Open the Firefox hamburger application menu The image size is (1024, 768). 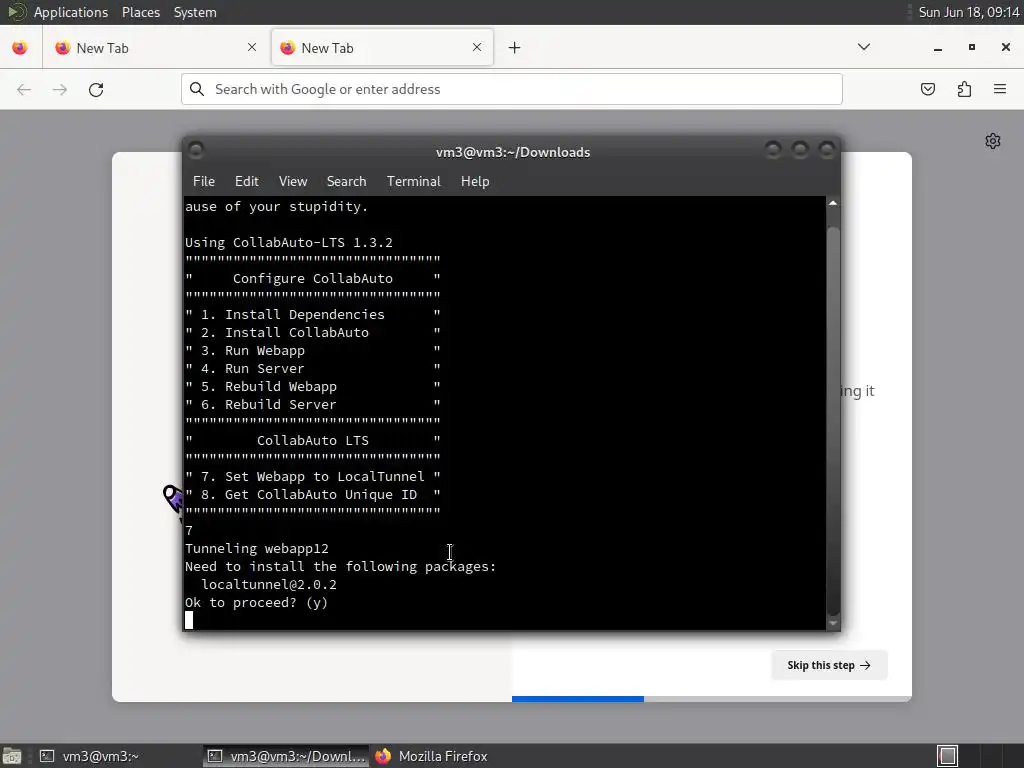click(x=1000, y=89)
